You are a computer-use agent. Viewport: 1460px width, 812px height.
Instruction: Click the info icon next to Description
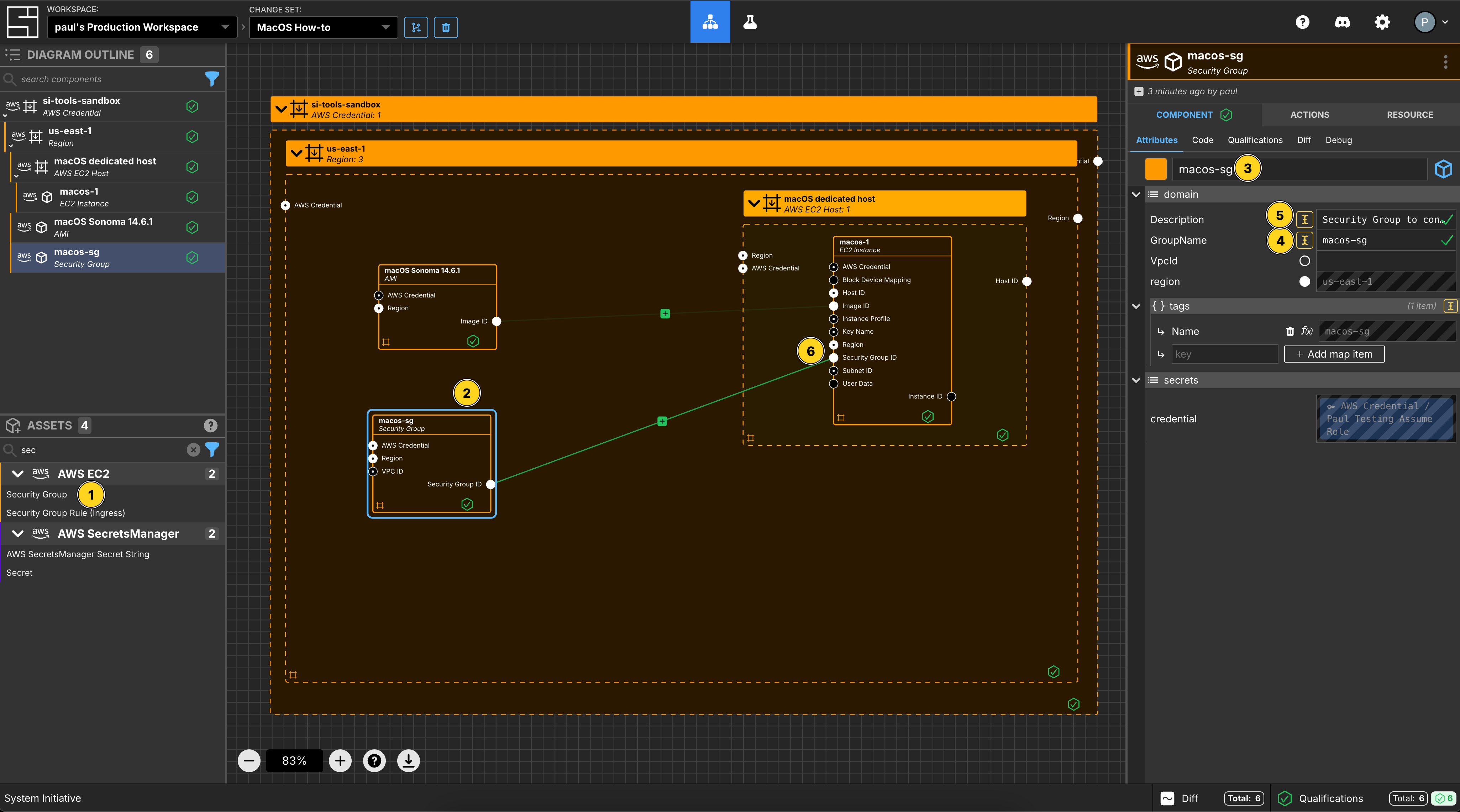pos(1305,219)
